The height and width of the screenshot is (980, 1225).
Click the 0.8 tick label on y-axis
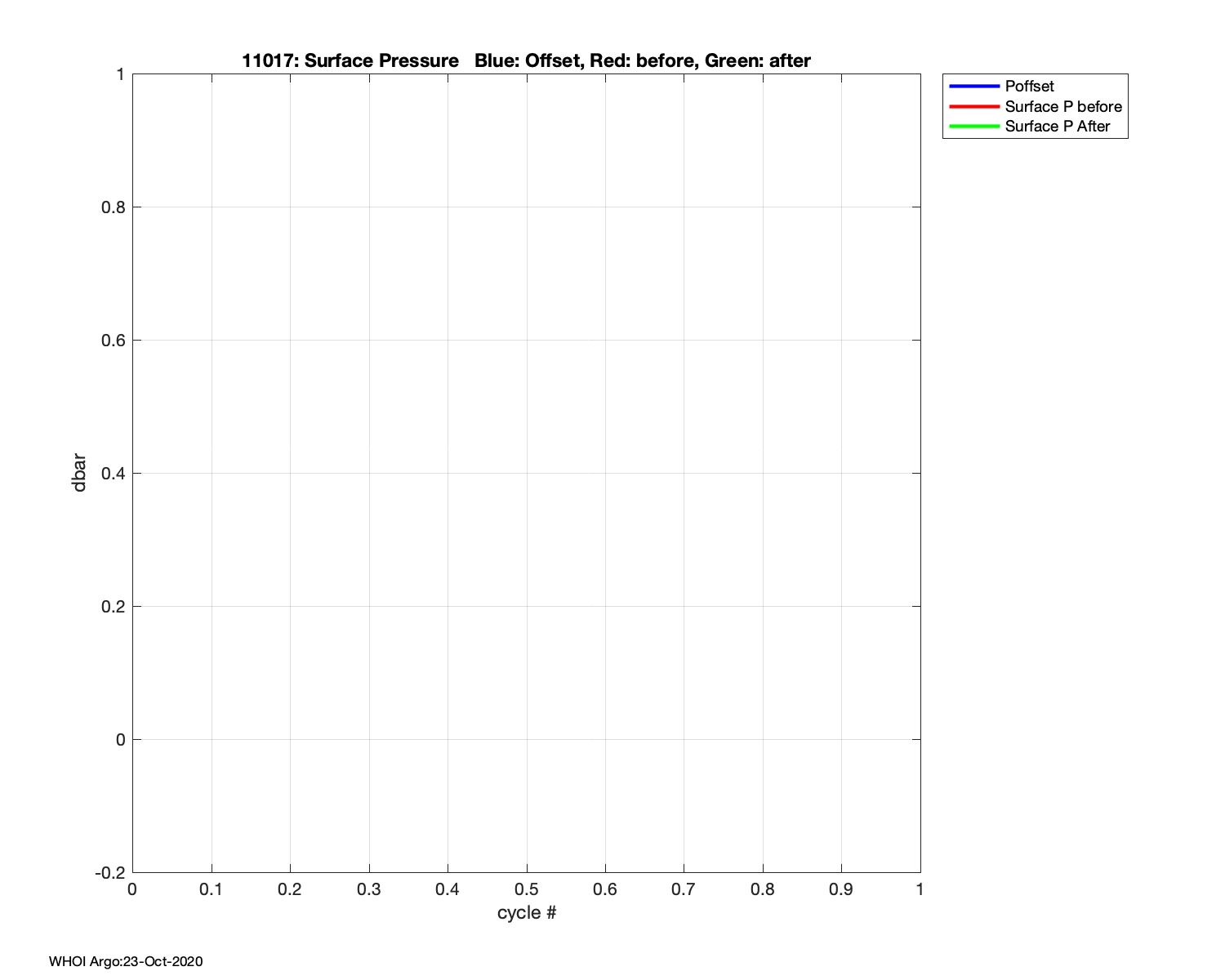(113, 207)
